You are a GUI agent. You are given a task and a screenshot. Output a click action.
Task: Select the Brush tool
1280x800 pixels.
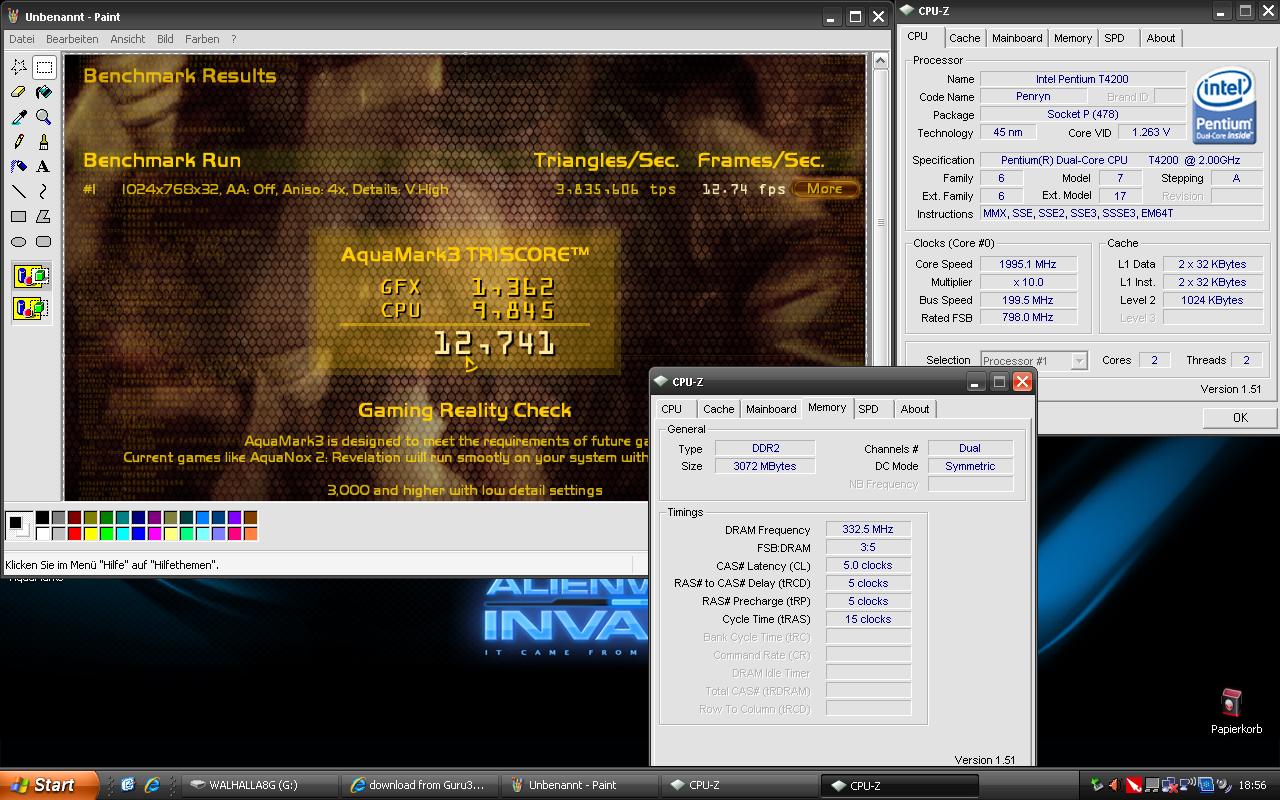(x=44, y=142)
